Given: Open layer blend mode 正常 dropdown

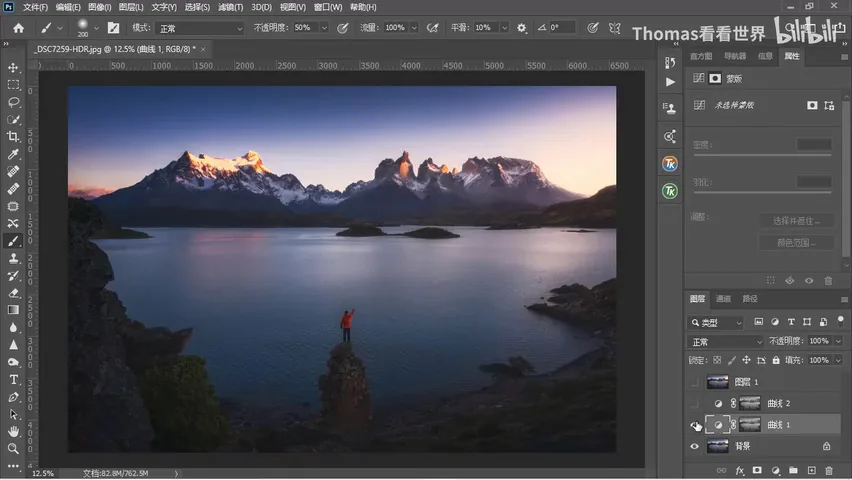Looking at the screenshot, I should pyautogui.click(x=726, y=342).
